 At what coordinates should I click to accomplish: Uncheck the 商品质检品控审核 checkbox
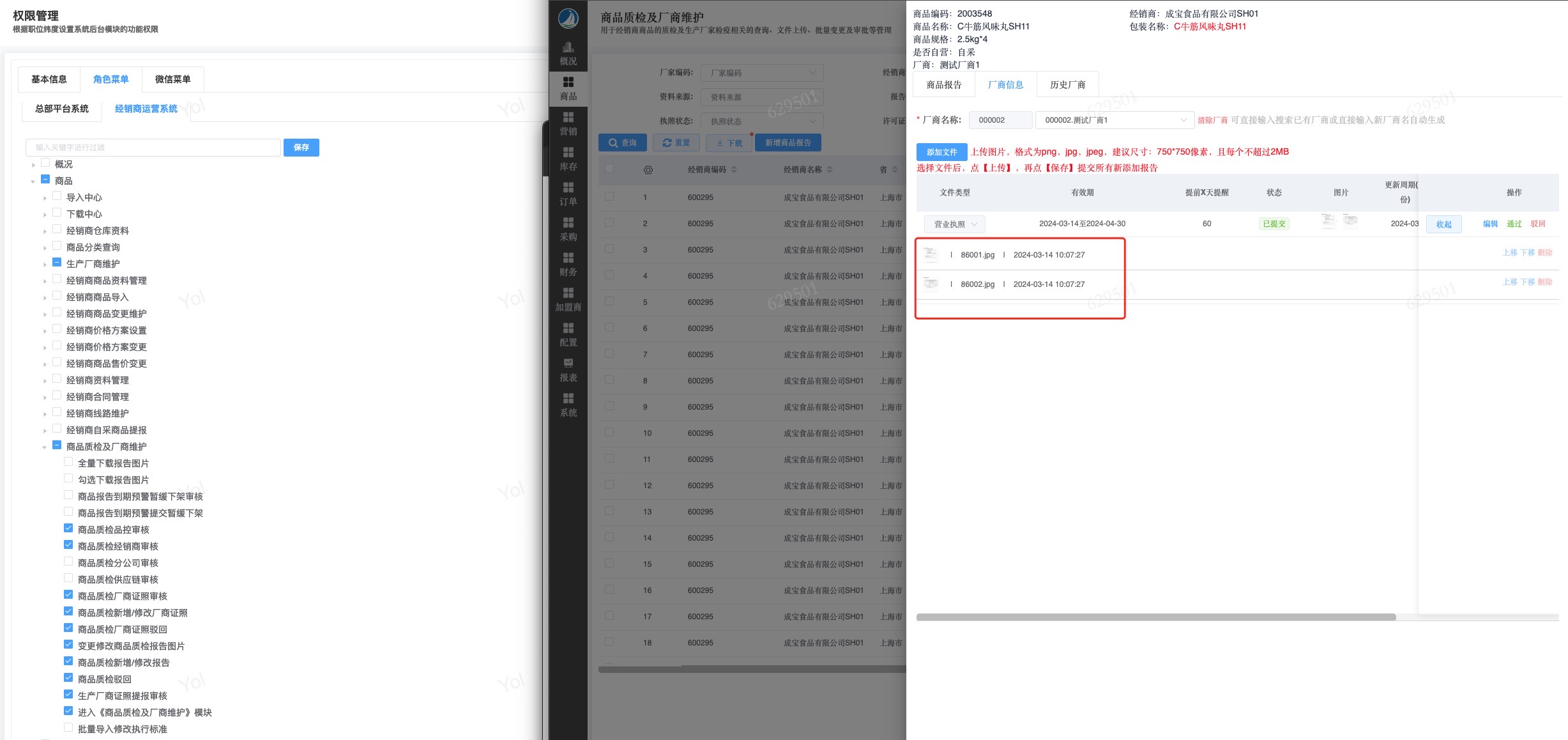68,528
